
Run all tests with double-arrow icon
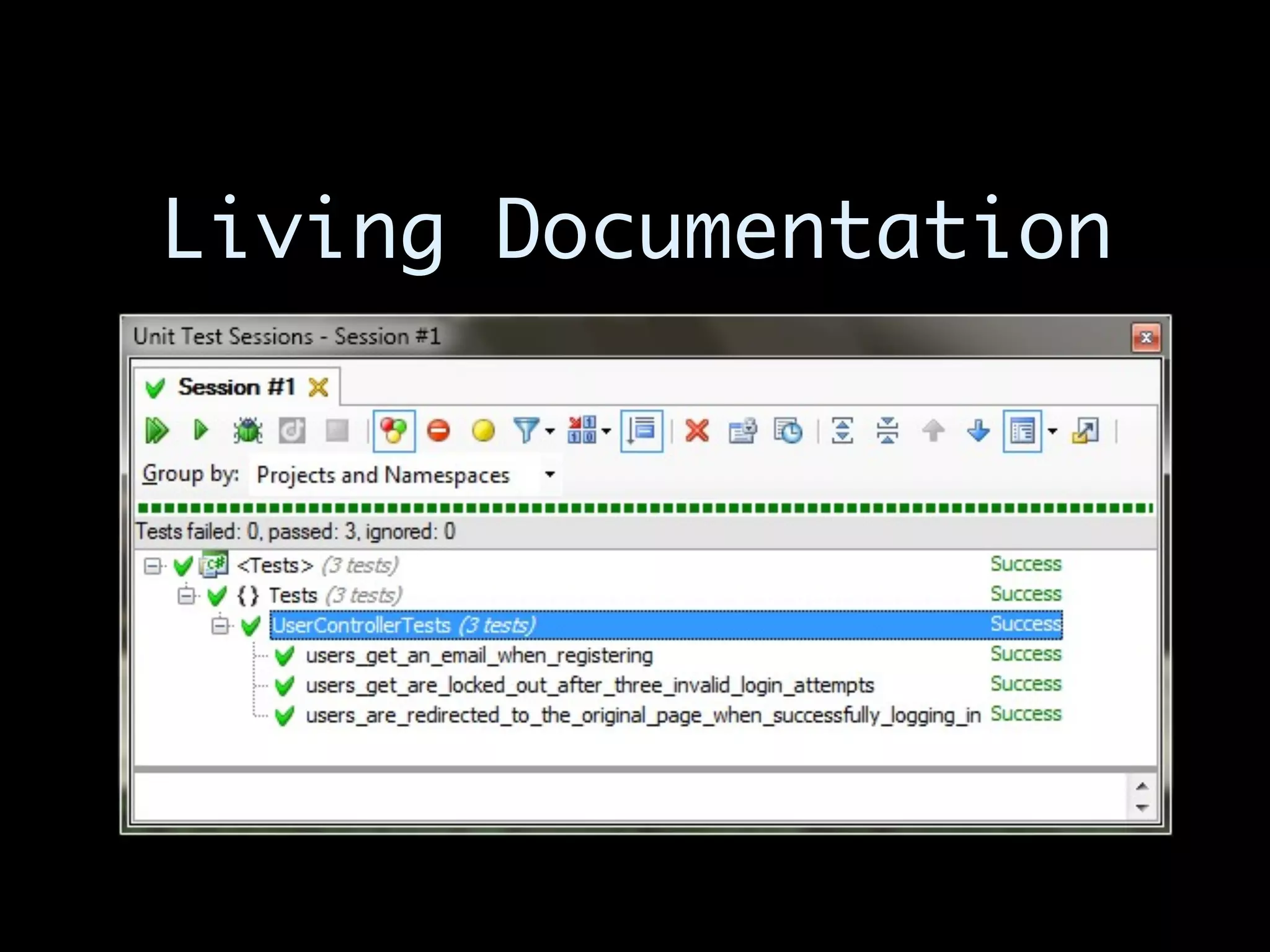coord(156,431)
